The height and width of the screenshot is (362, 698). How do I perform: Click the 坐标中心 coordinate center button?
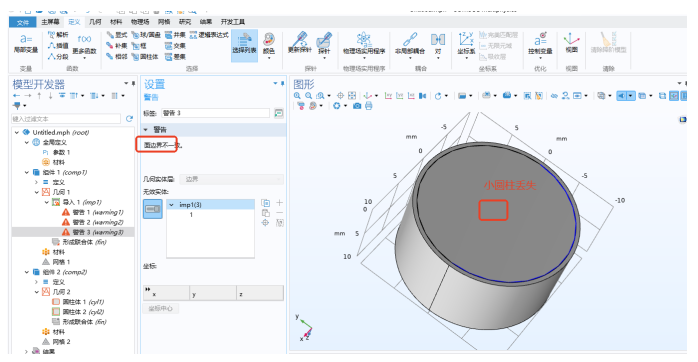161,309
